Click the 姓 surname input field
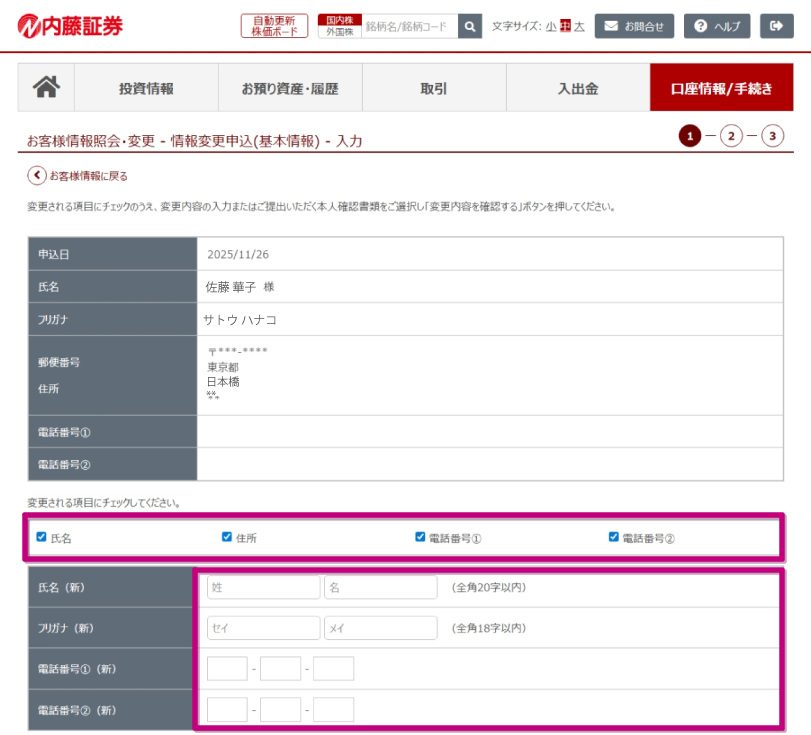 coord(264,587)
